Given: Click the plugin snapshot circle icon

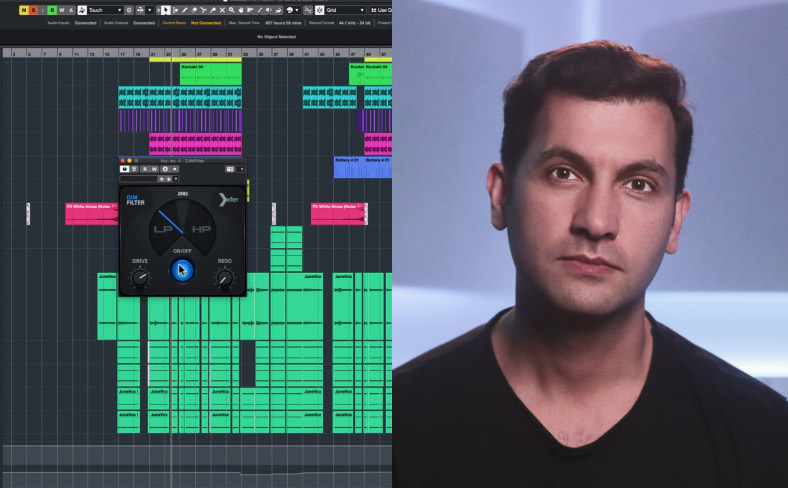Looking at the screenshot, I should point(165,169).
